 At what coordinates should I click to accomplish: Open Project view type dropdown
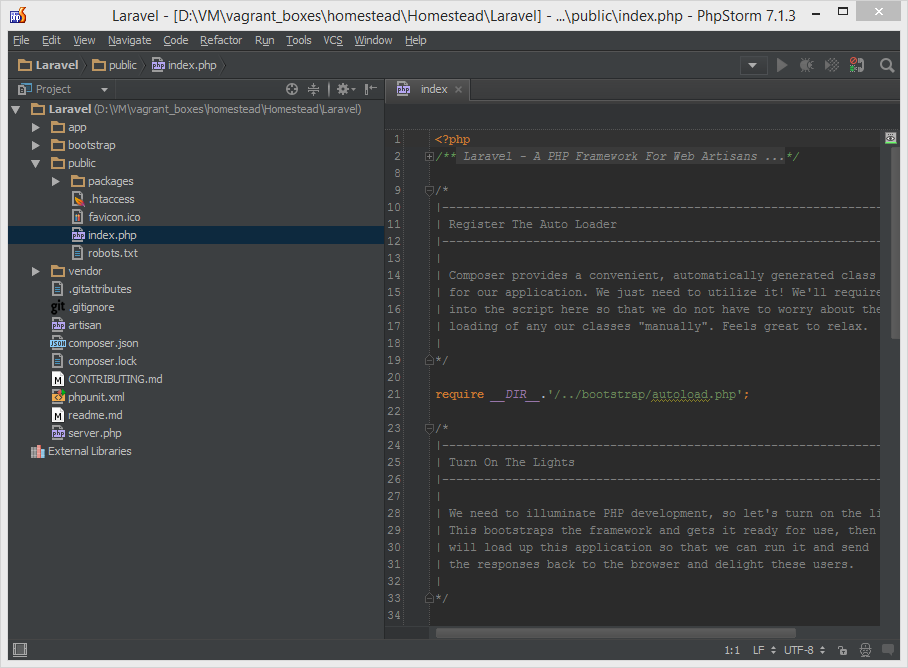click(x=104, y=90)
